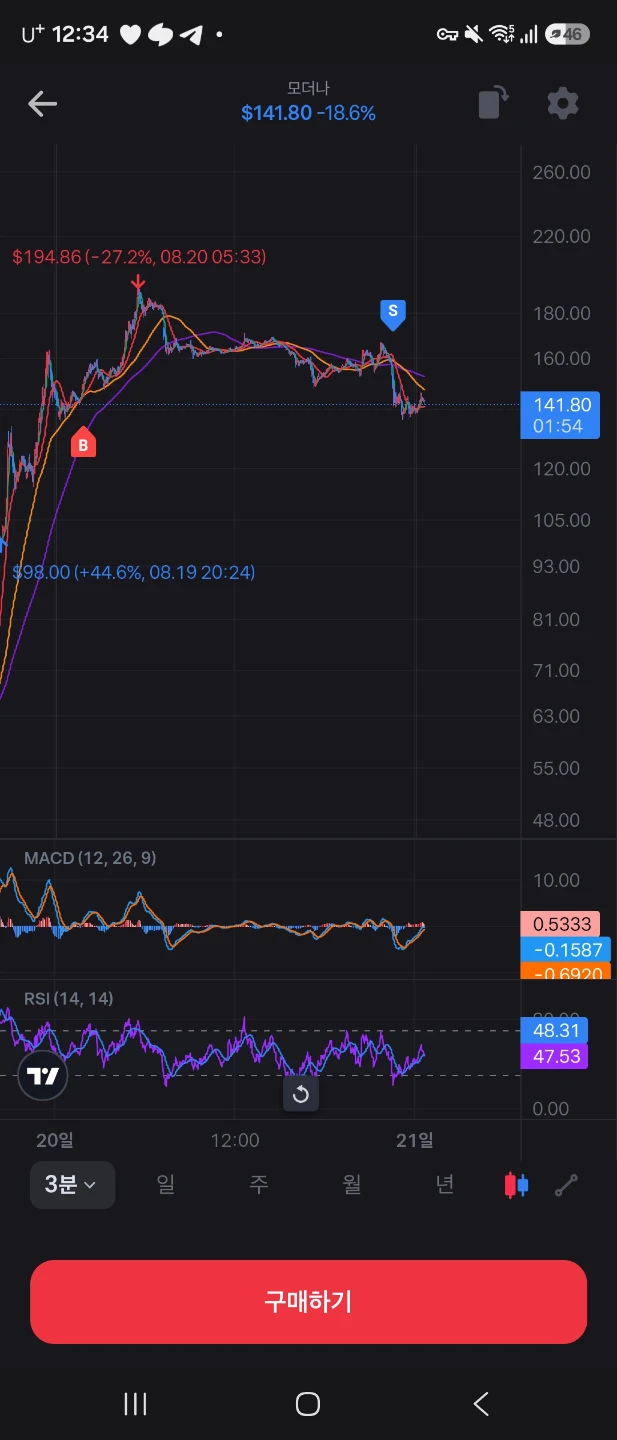Tap the MACD (12, 26, 9) label
617x1440 pixels.
pos(90,858)
